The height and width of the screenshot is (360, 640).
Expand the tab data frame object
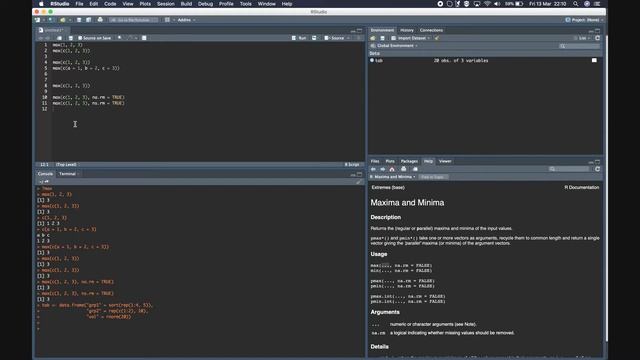372,60
